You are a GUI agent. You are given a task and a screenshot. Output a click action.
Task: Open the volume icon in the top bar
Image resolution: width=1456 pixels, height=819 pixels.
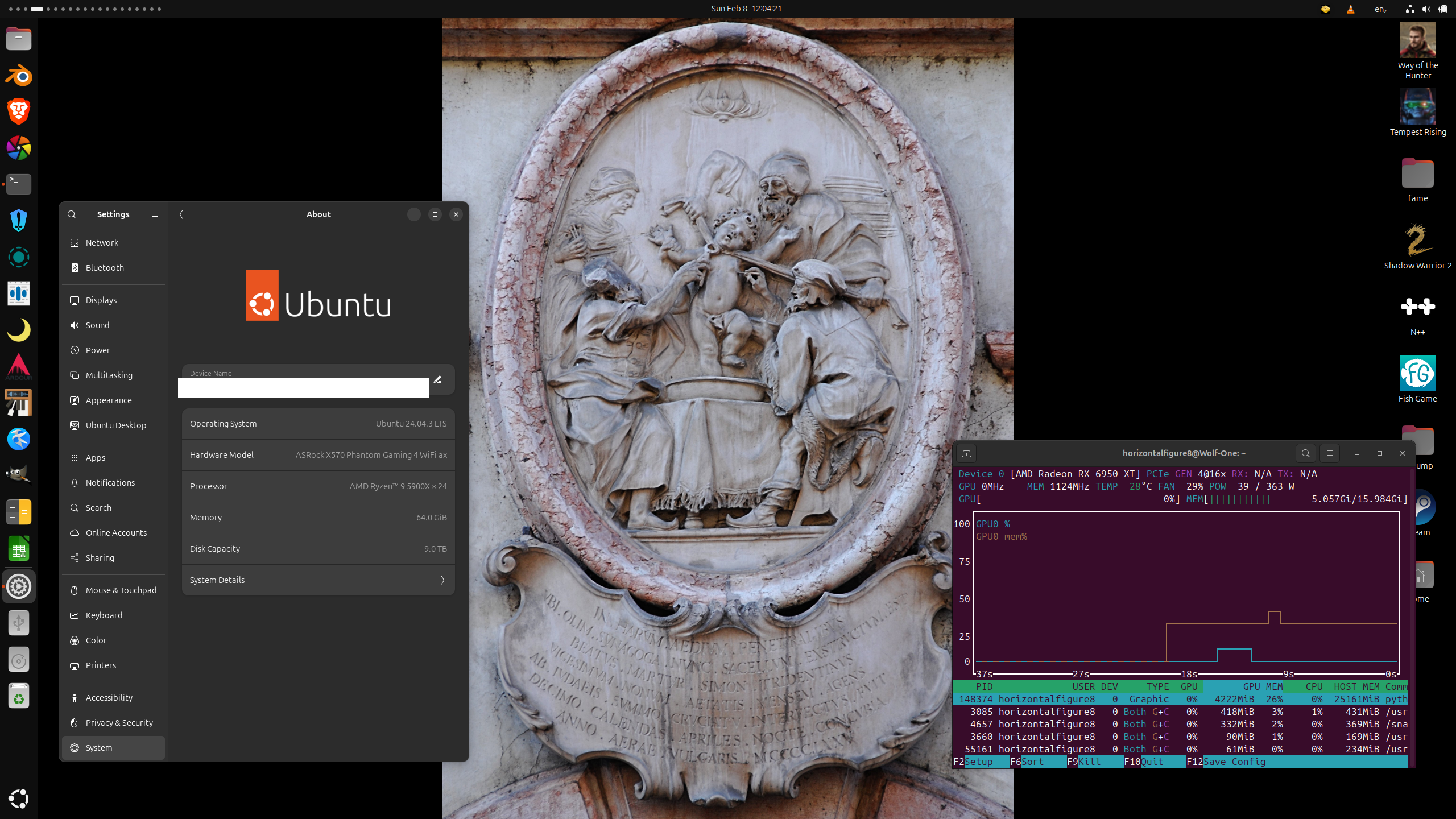pyautogui.click(x=1426, y=9)
